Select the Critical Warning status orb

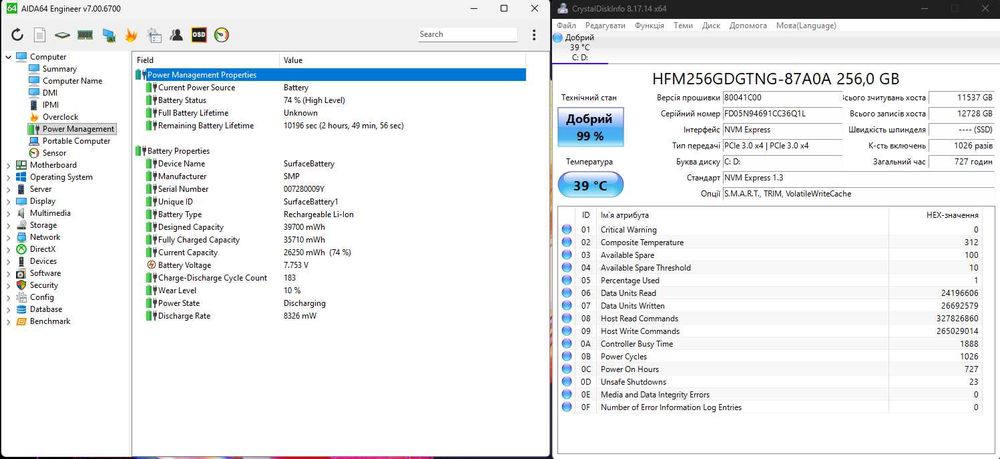pyautogui.click(x=566, y=230)
